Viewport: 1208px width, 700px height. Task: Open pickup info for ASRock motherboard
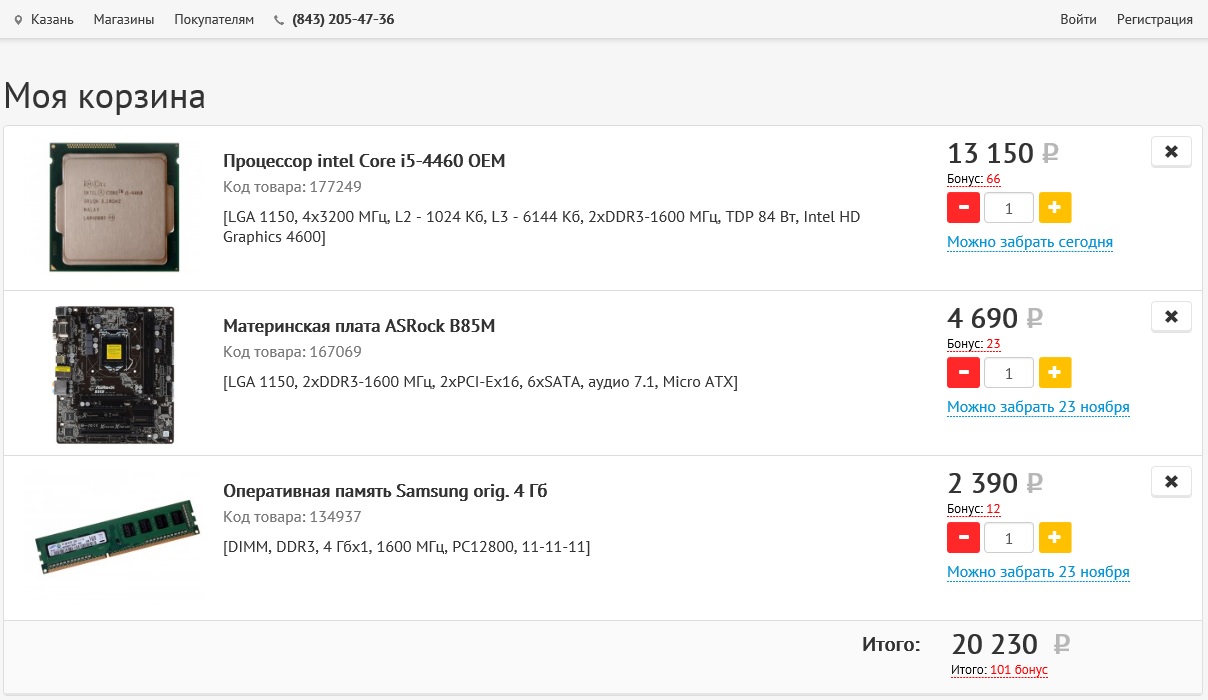[x=1038, y=407]
